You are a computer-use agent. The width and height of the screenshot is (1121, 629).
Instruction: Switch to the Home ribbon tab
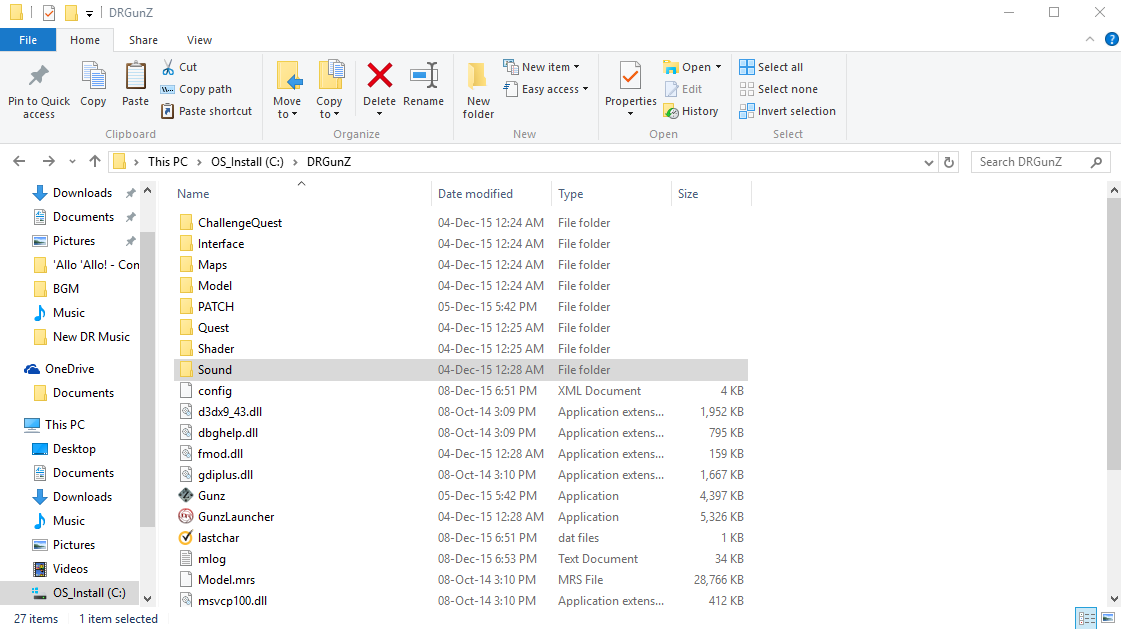click(85, 40)
